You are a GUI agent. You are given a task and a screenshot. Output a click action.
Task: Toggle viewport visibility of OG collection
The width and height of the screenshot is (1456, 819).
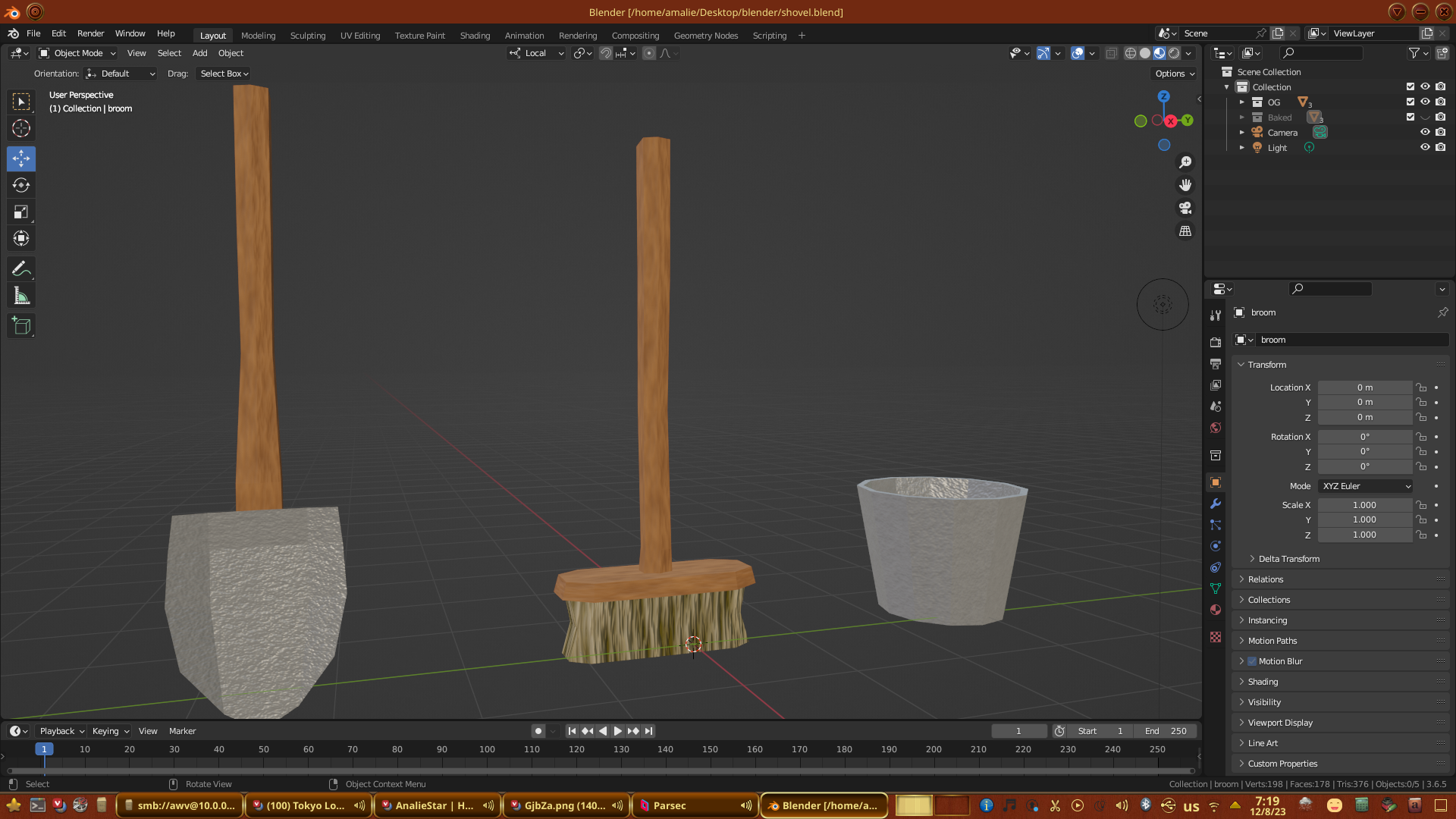point(1425,102)
